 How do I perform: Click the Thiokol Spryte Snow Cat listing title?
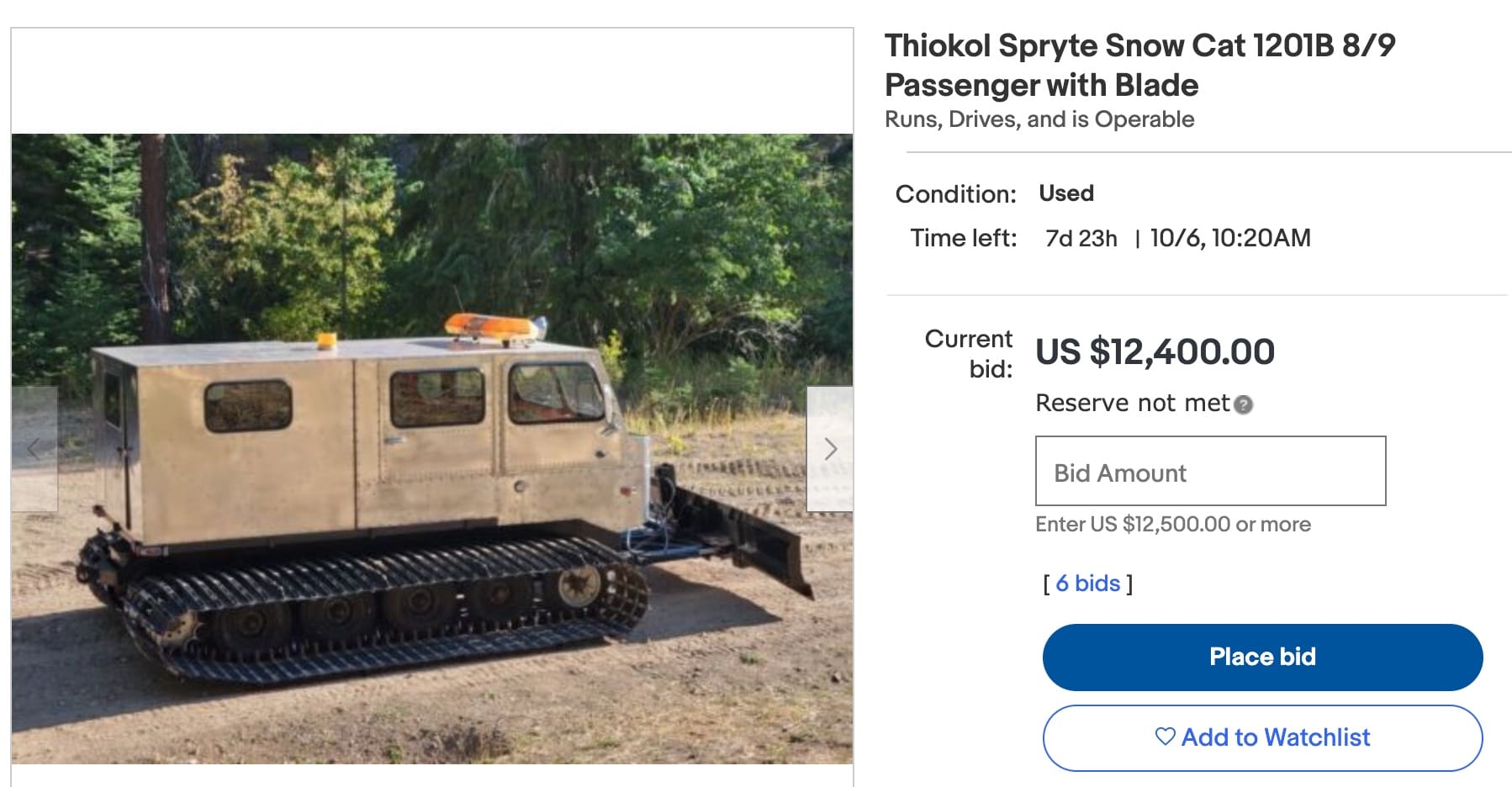click(x=1139, y=65)
